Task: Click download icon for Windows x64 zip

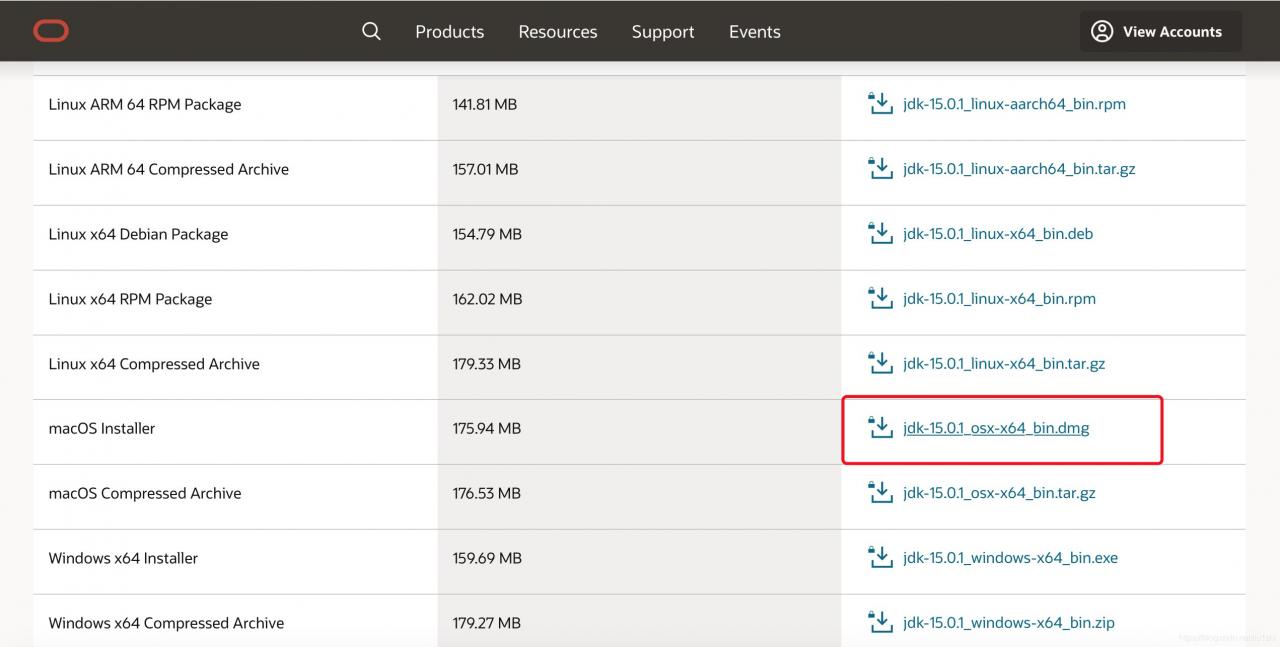Action: 880,622
